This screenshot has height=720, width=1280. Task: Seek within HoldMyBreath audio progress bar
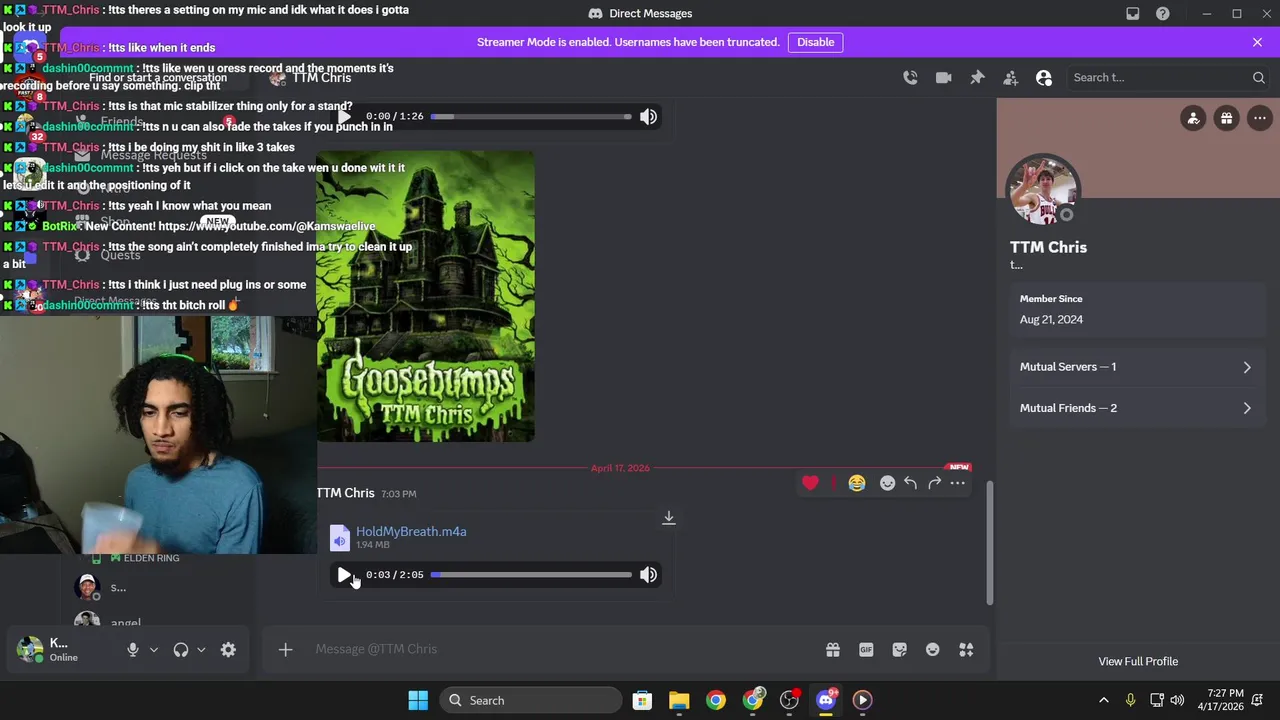(531, 575)
